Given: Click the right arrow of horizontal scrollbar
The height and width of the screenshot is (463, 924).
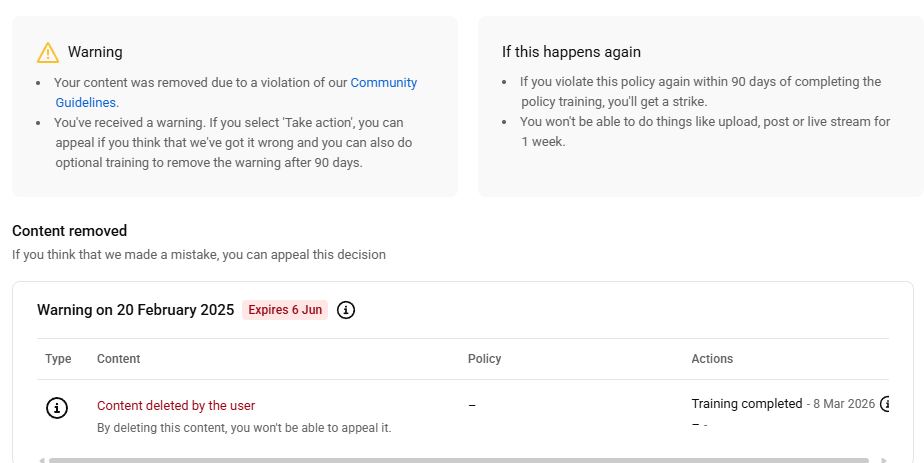Looking at the screenshot, I should tap(883, 460).
